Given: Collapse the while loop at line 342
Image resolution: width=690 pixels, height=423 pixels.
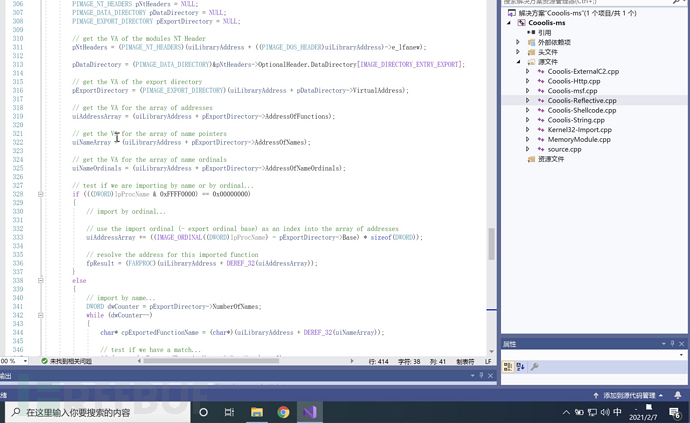Looking at the screenshot, I should coord(41,315).
